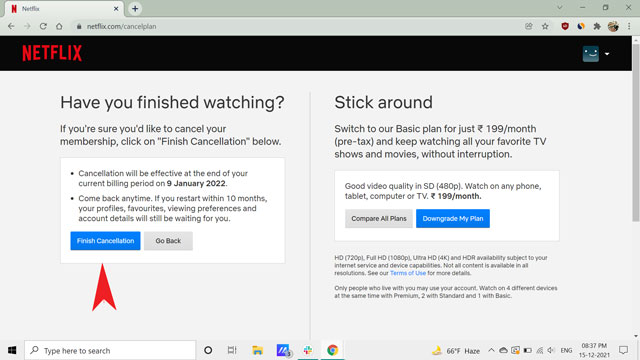The height and width of the screenshot is (360, 640).
Task: Open the volume speaker icon
Action: point(551,351)
